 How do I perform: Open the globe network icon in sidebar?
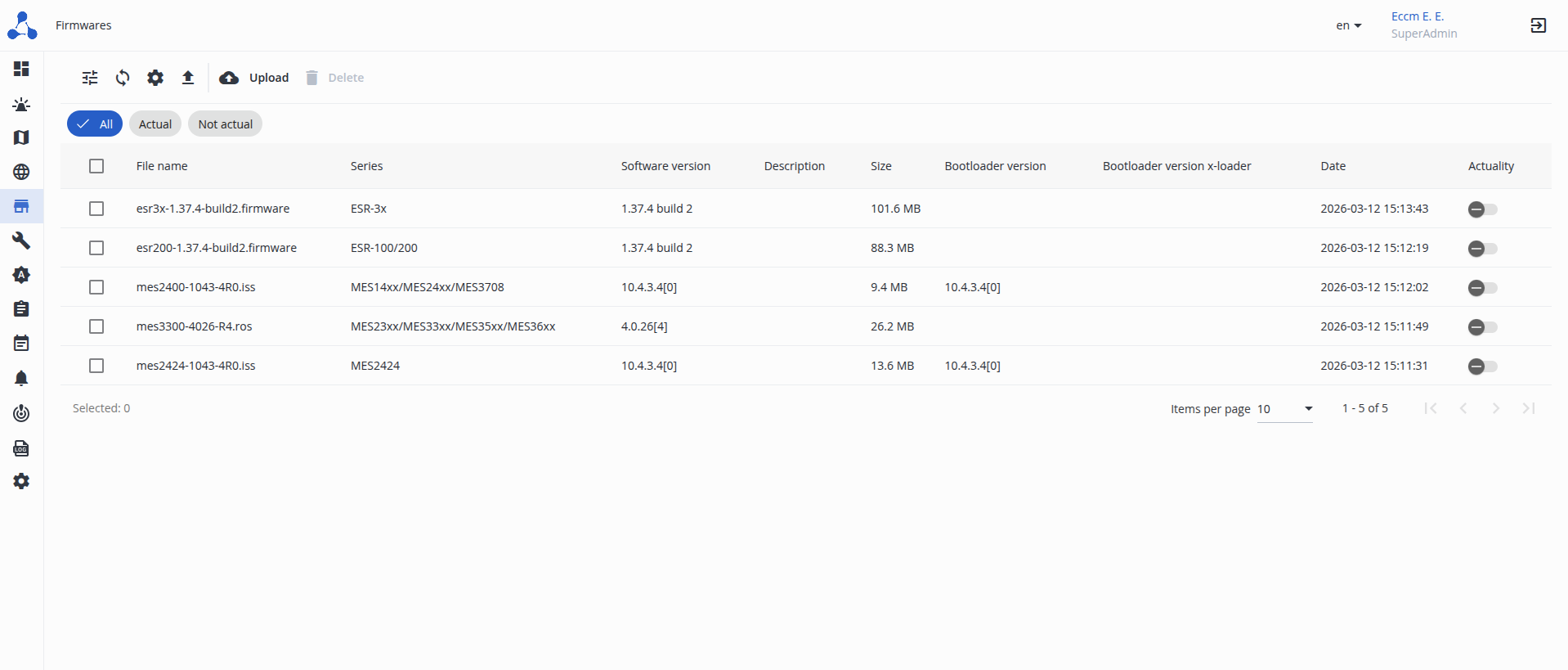(x=21, y=172)
